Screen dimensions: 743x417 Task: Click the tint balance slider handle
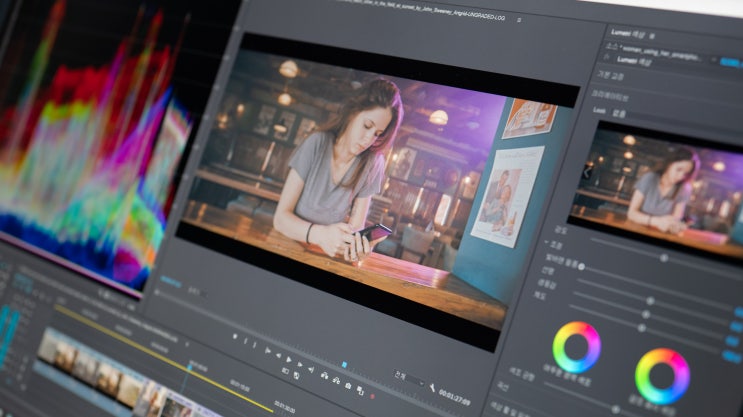click(x=615, y=409)
